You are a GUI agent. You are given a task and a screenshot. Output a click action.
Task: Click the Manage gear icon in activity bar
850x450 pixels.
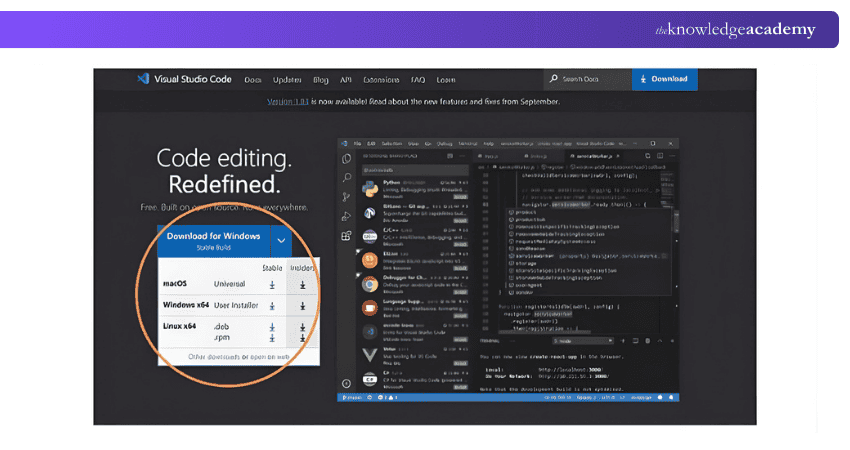pos(346,383)
